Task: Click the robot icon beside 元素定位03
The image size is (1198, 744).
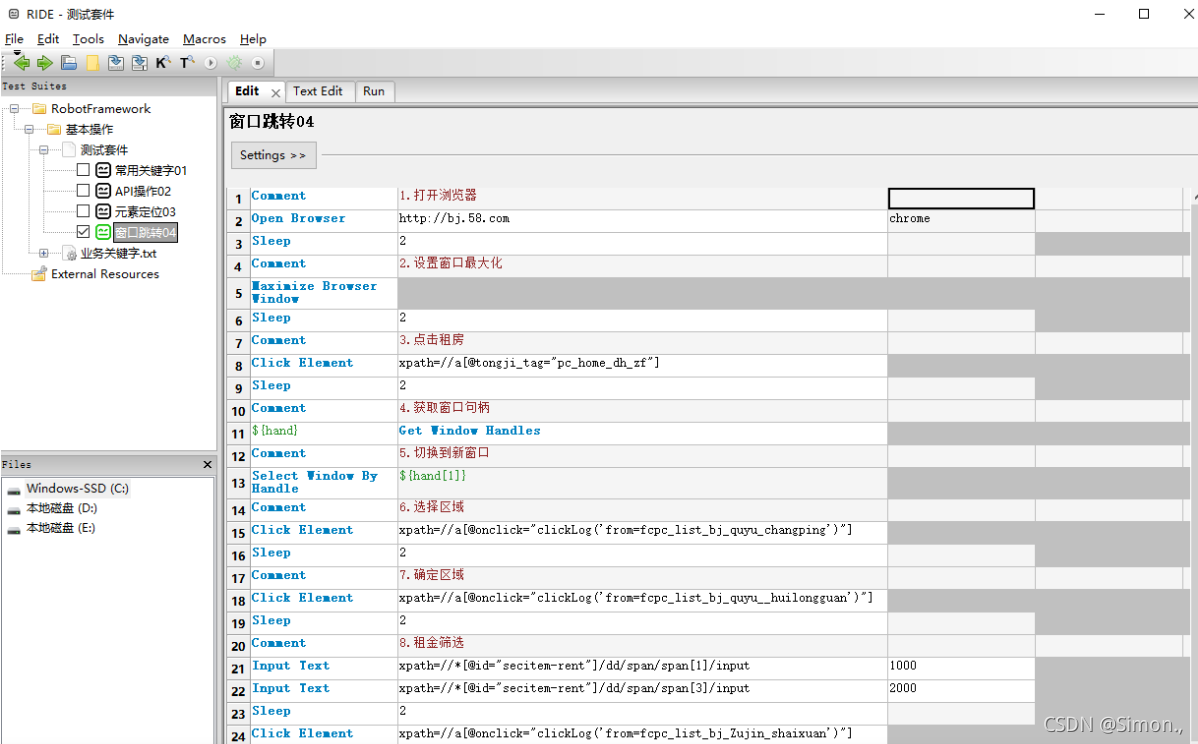Action: point(103,212)
